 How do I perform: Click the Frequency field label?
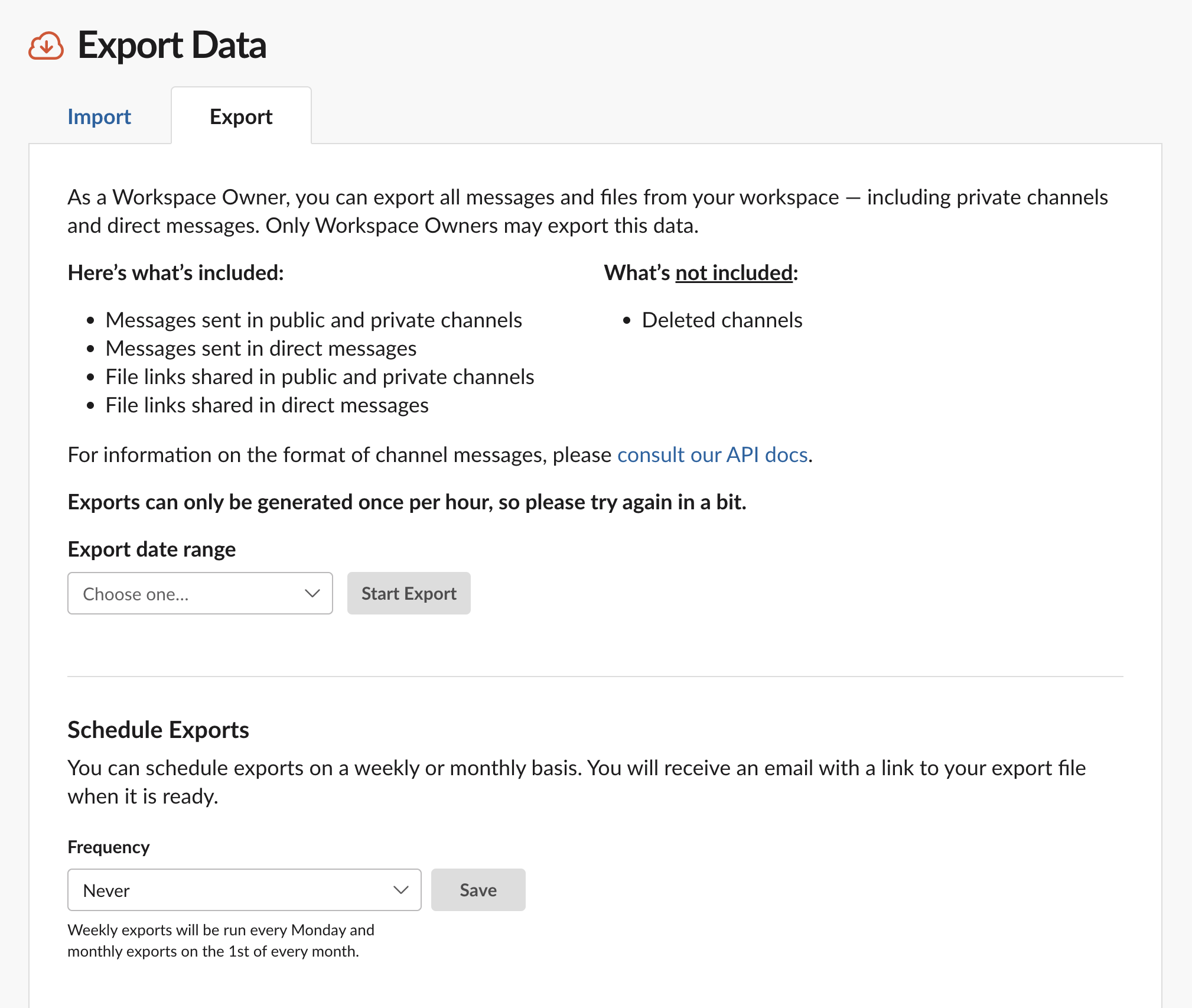[x=109, y=847]
